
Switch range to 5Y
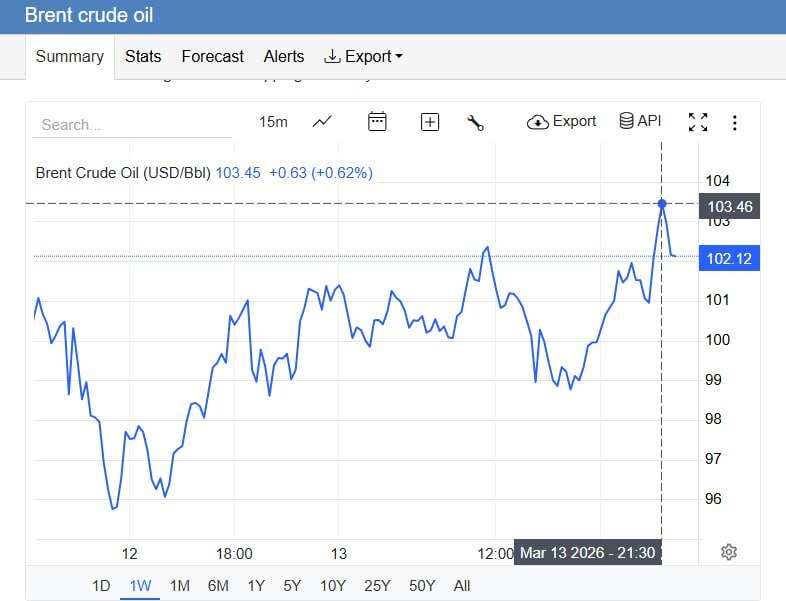pyautogui.click(x=292, y=586)
